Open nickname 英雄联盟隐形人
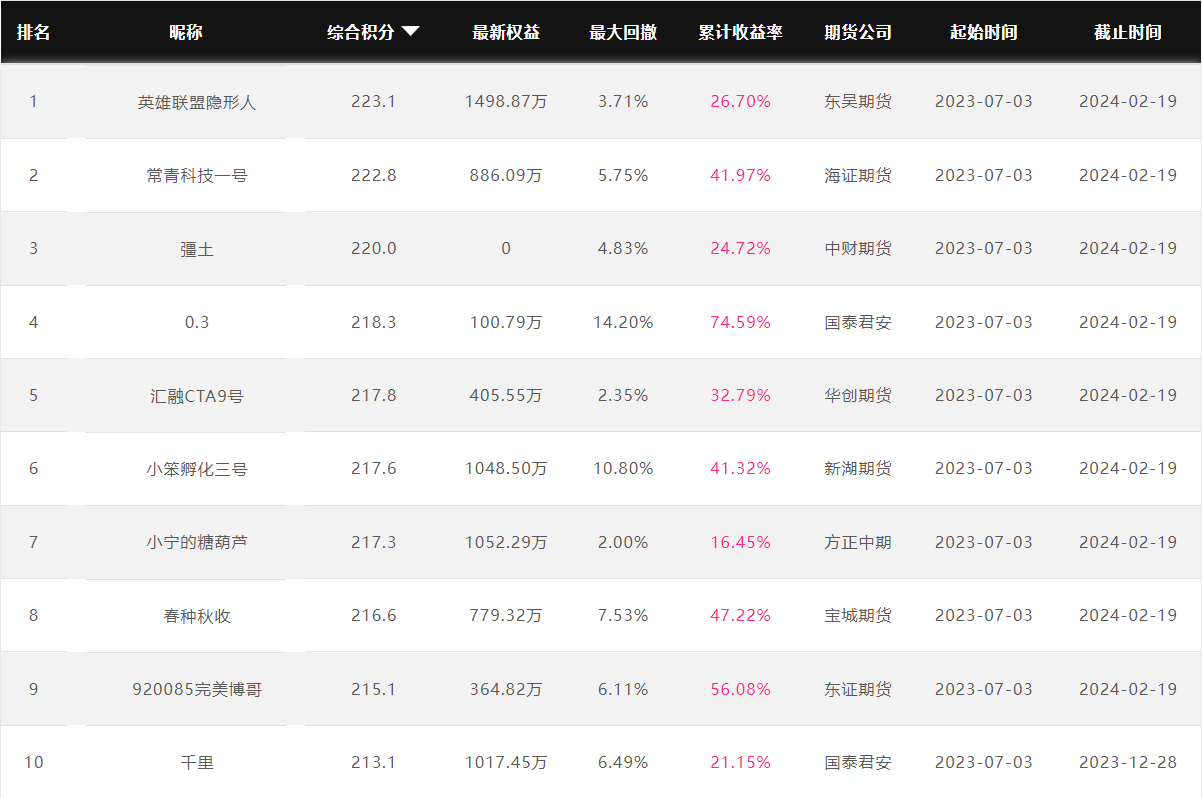Viewport: 1202px width, 798px height. pyautogui.click(x=197, y=102)
